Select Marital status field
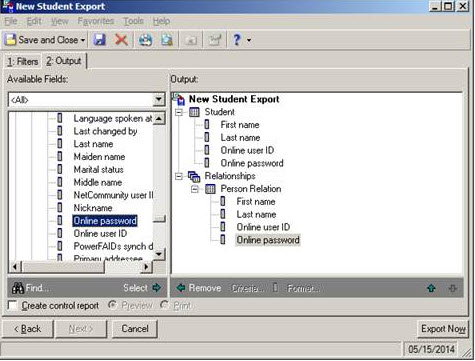Screen dimensions: 475x361 pos(98,169)
